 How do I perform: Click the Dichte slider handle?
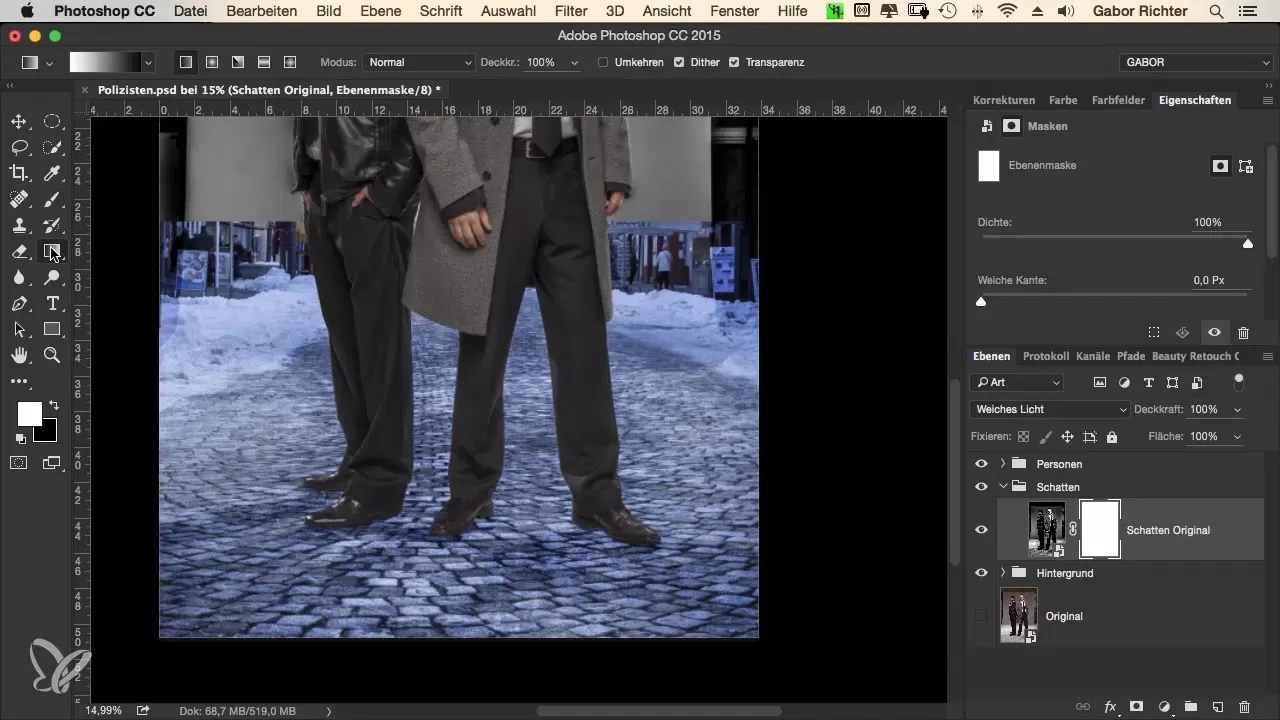1247,243
